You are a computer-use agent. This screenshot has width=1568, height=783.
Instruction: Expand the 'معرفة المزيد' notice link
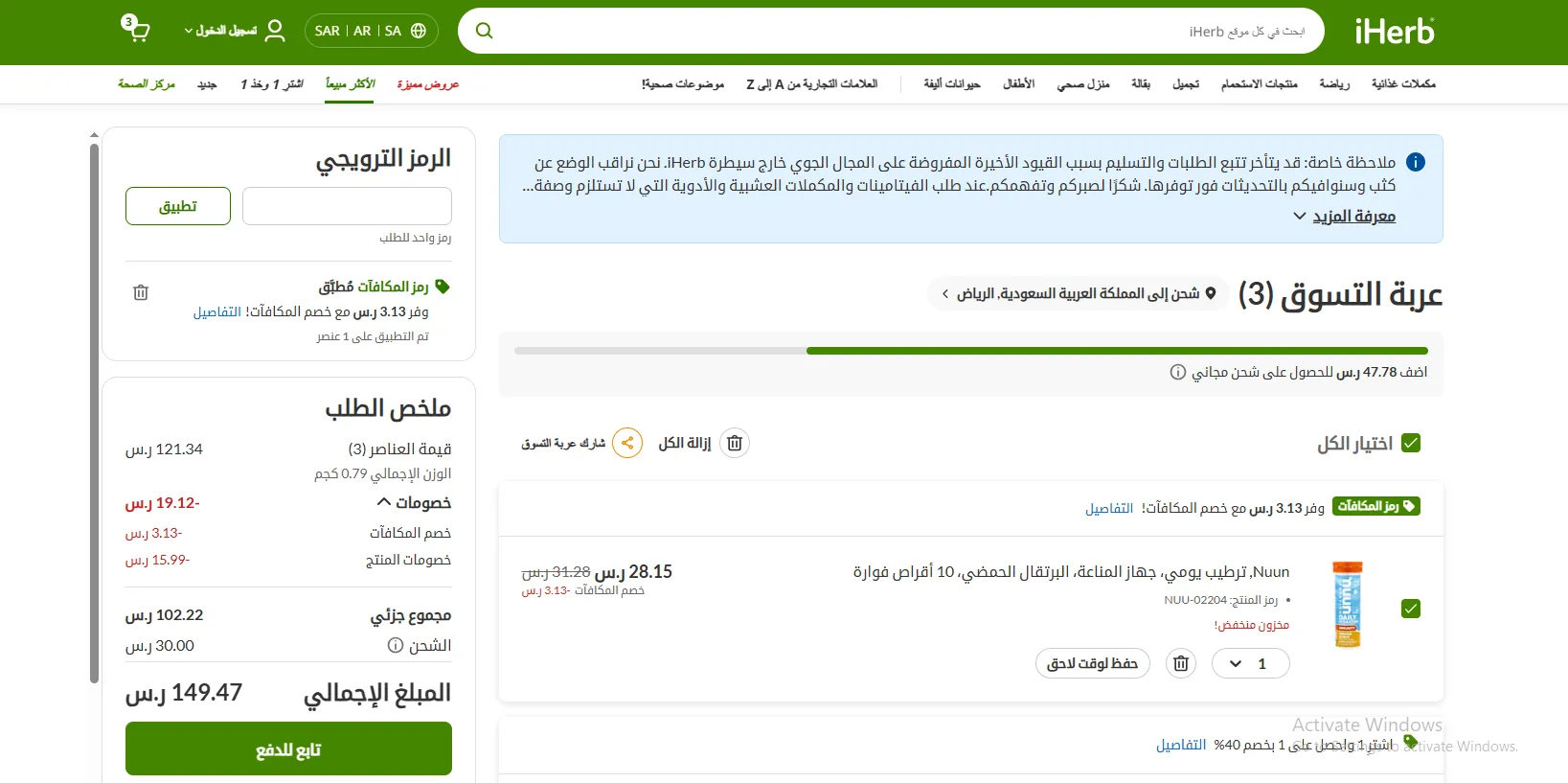click(x=1344, y=217)
